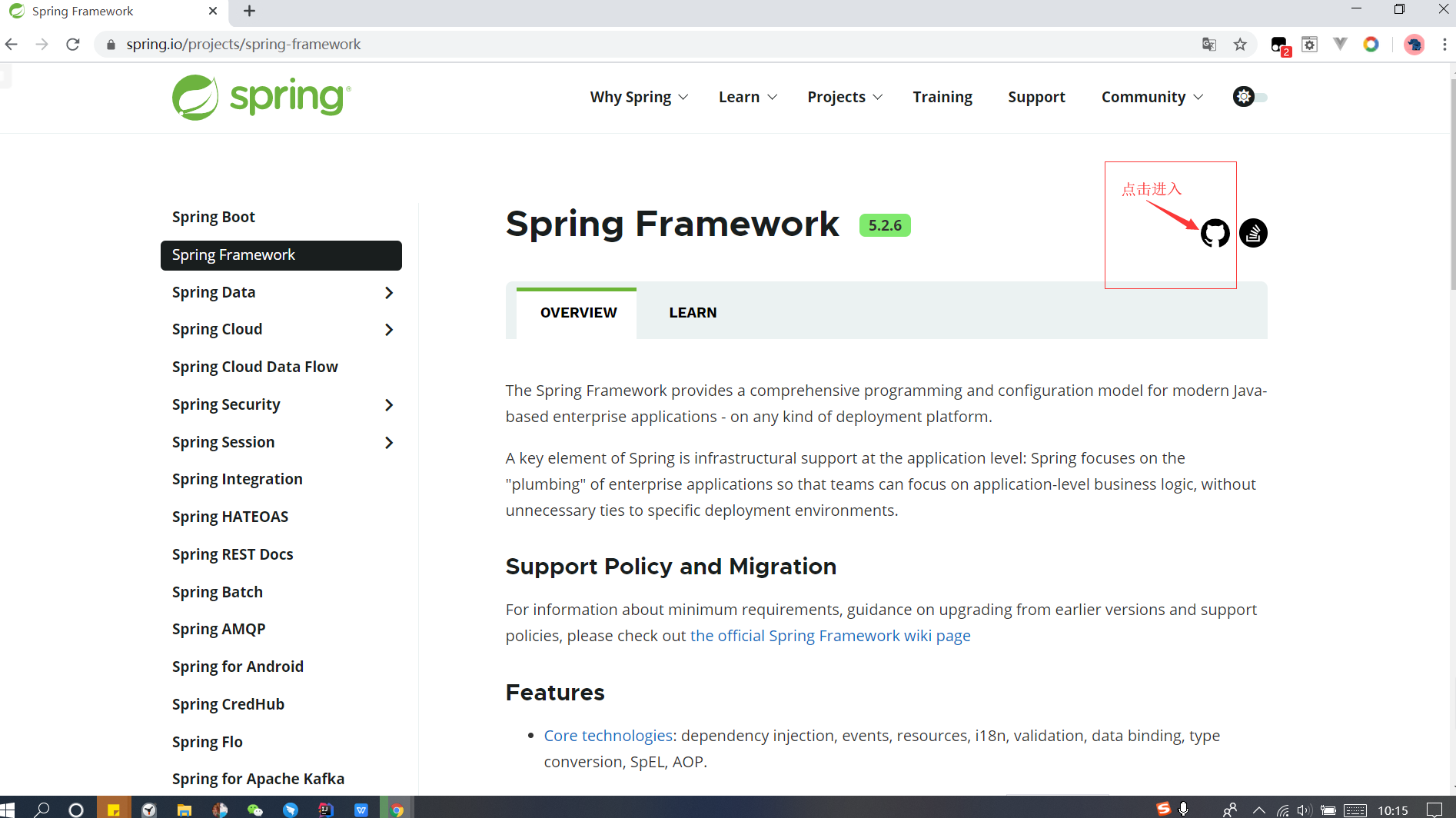Viewport: 1456px width, 818px height.
Task: Select Spring Boot in the sidebar
Action: (x=214, y=217)
